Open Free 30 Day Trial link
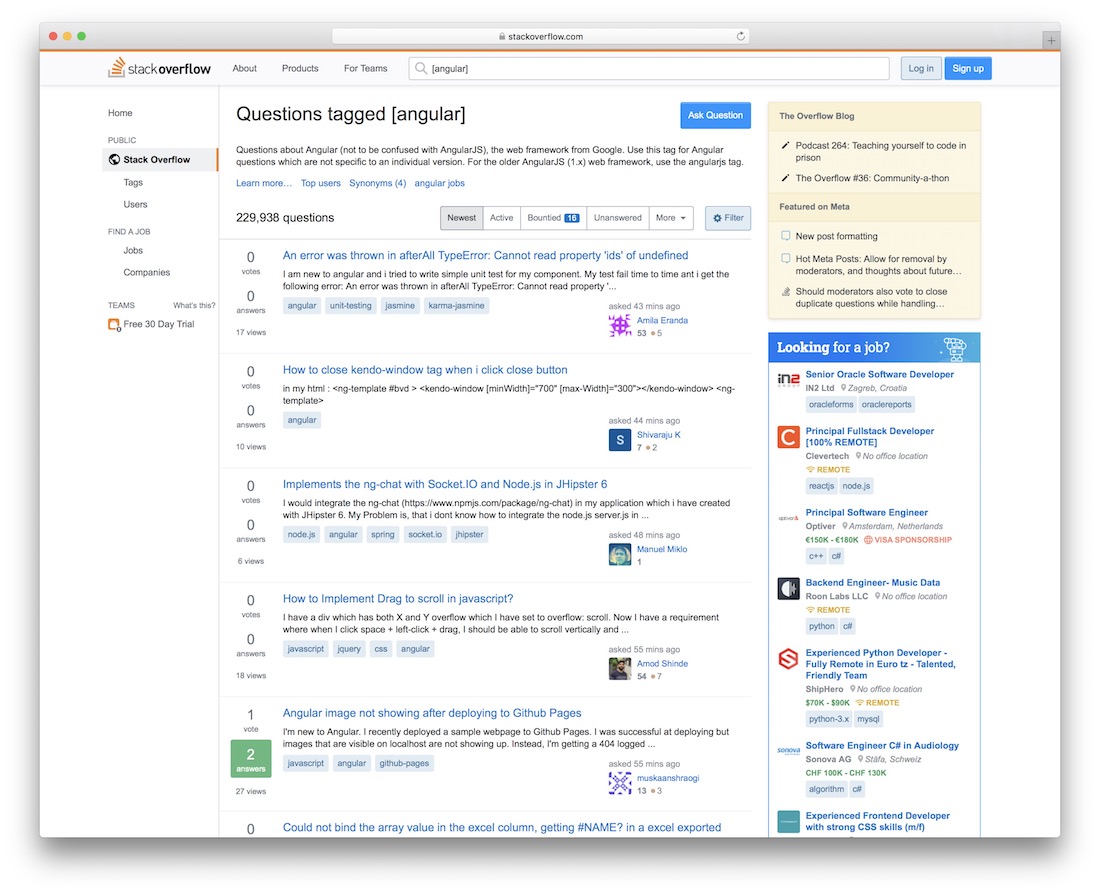 tap(159, 324)
